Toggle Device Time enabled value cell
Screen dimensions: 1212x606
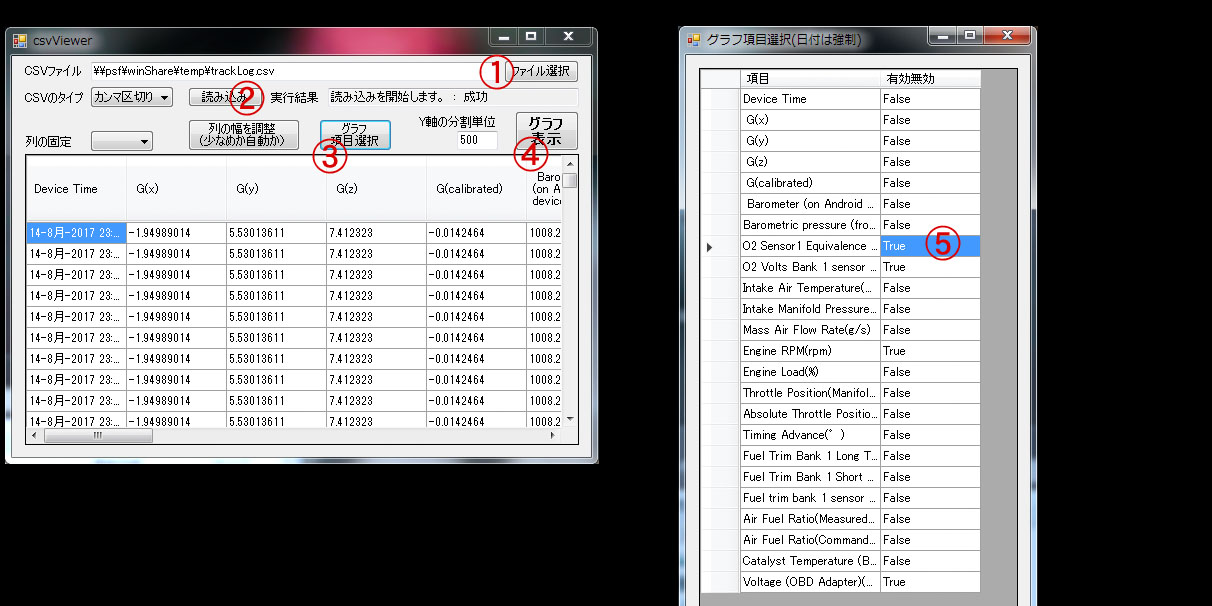pyautogui.click(x=929, y=99)
